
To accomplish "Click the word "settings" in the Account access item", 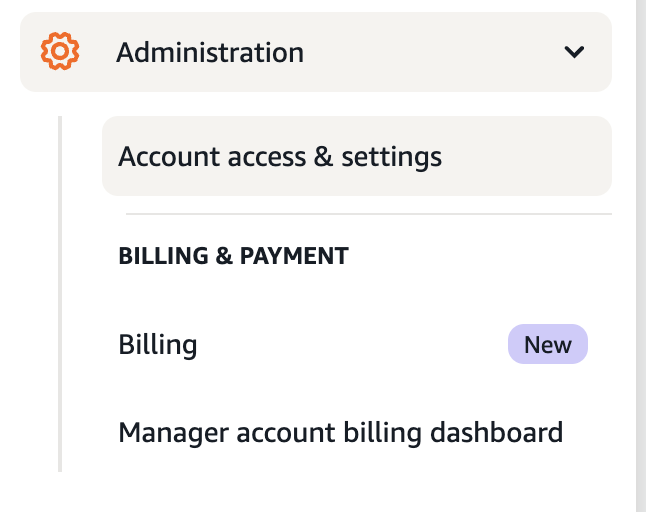I will point(392,157).
